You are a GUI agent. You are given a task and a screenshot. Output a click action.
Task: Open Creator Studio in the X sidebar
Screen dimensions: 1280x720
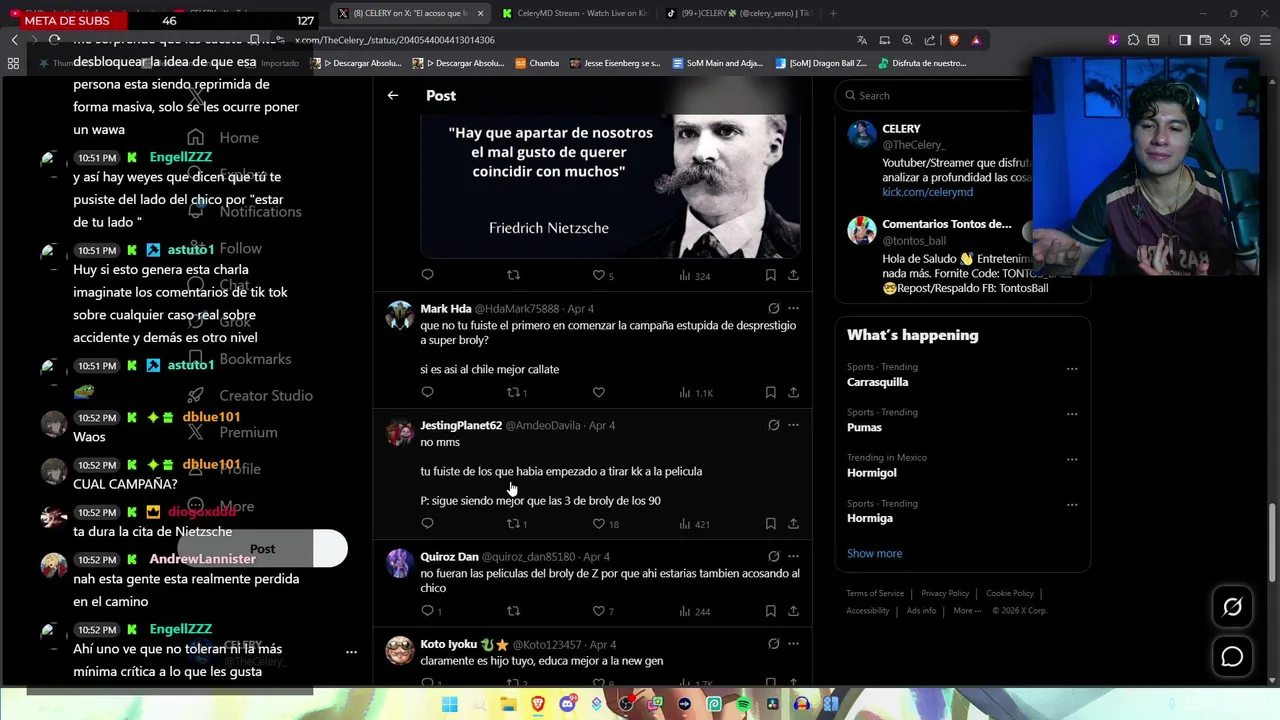pyautogui.click(x=251, y=396)
